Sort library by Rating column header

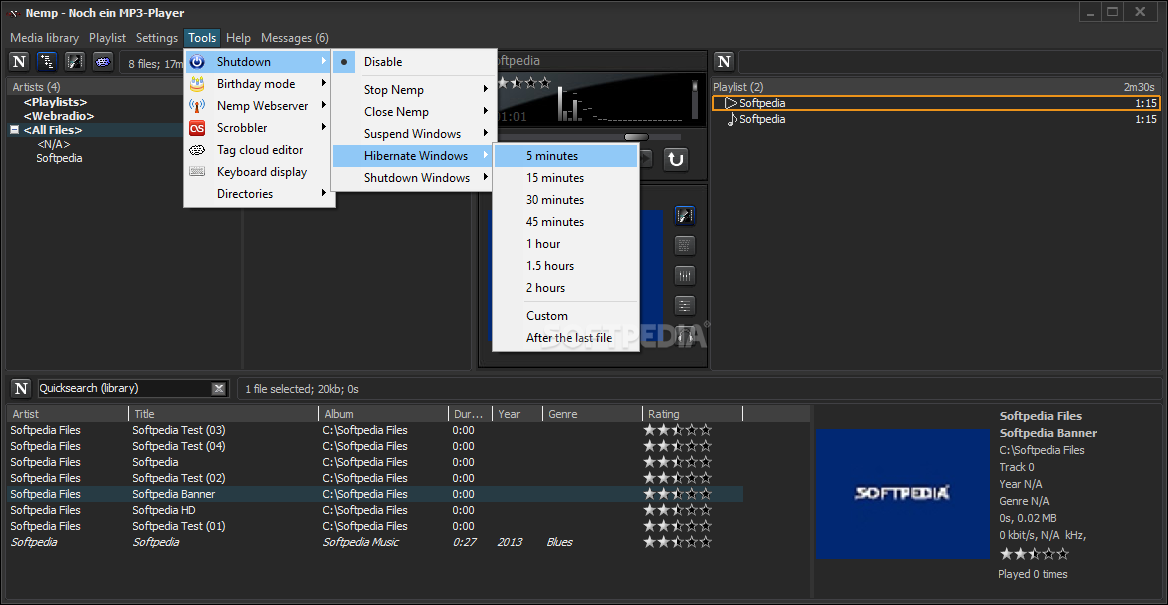click(693, 414)
